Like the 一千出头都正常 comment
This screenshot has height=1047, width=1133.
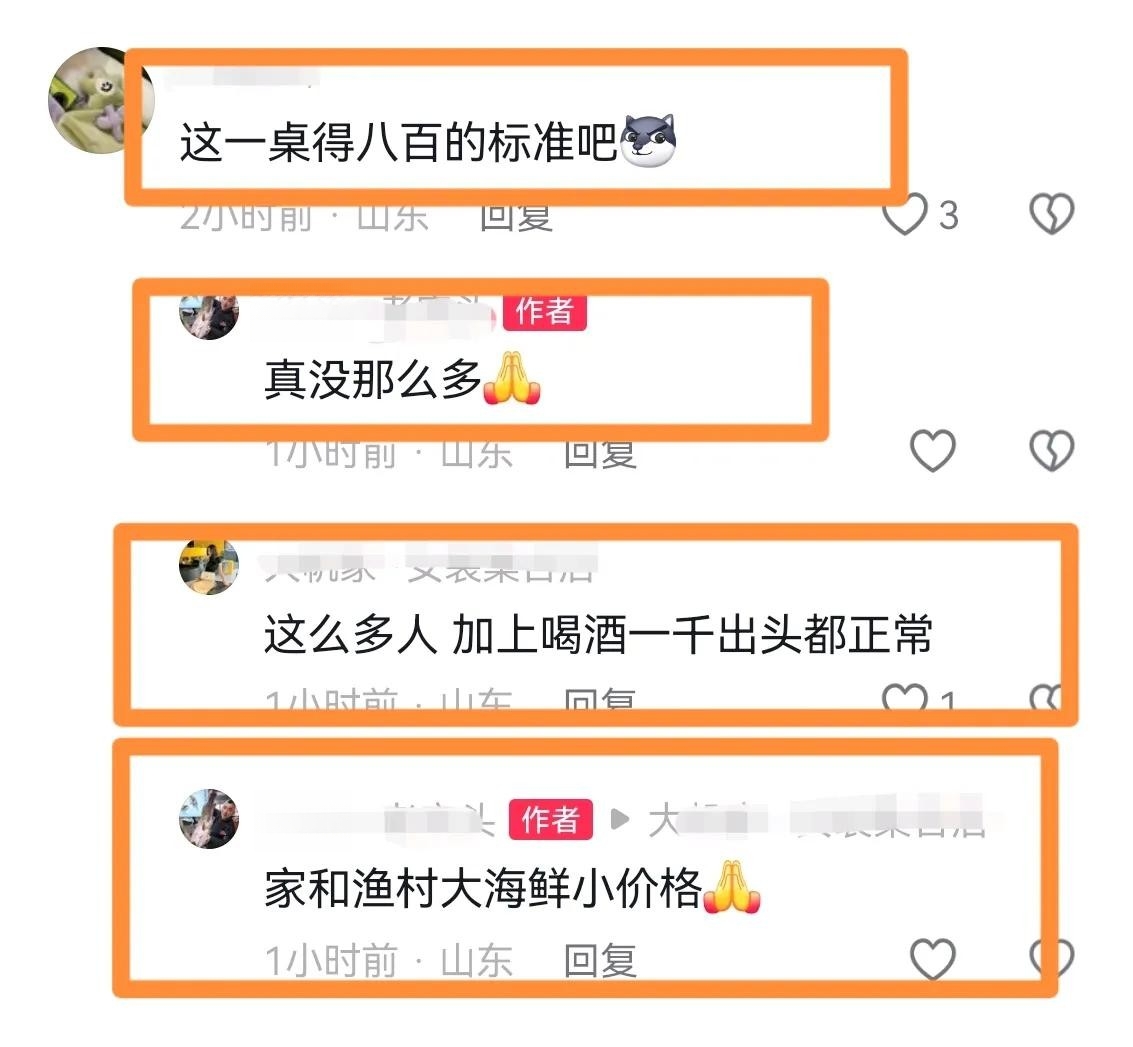click(x=905, y=697)
